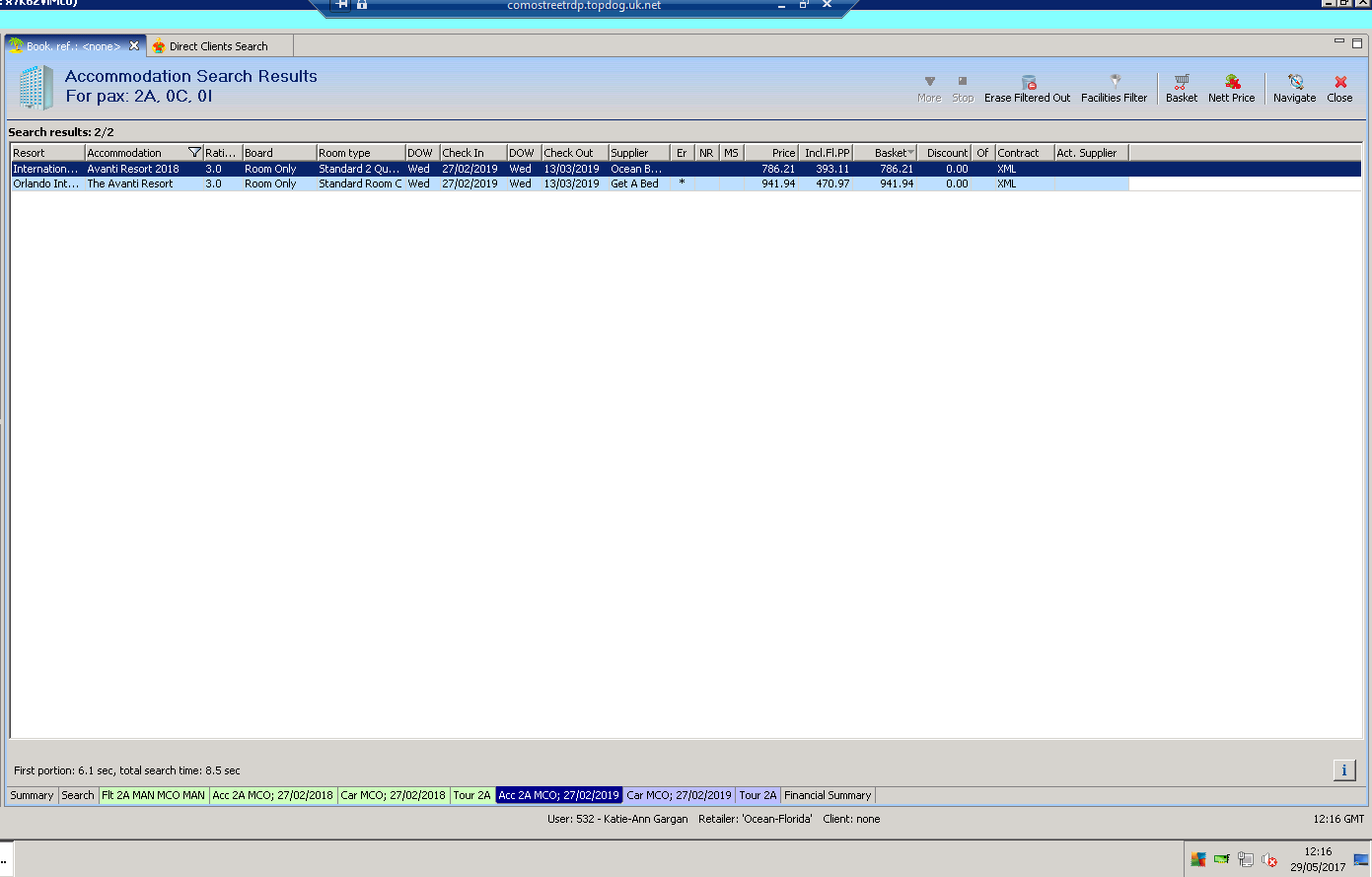Viewport: 1372px width, 877px height.
Task: Sort by the Incl.Fl.PP column header
Action: click(826, 153)
